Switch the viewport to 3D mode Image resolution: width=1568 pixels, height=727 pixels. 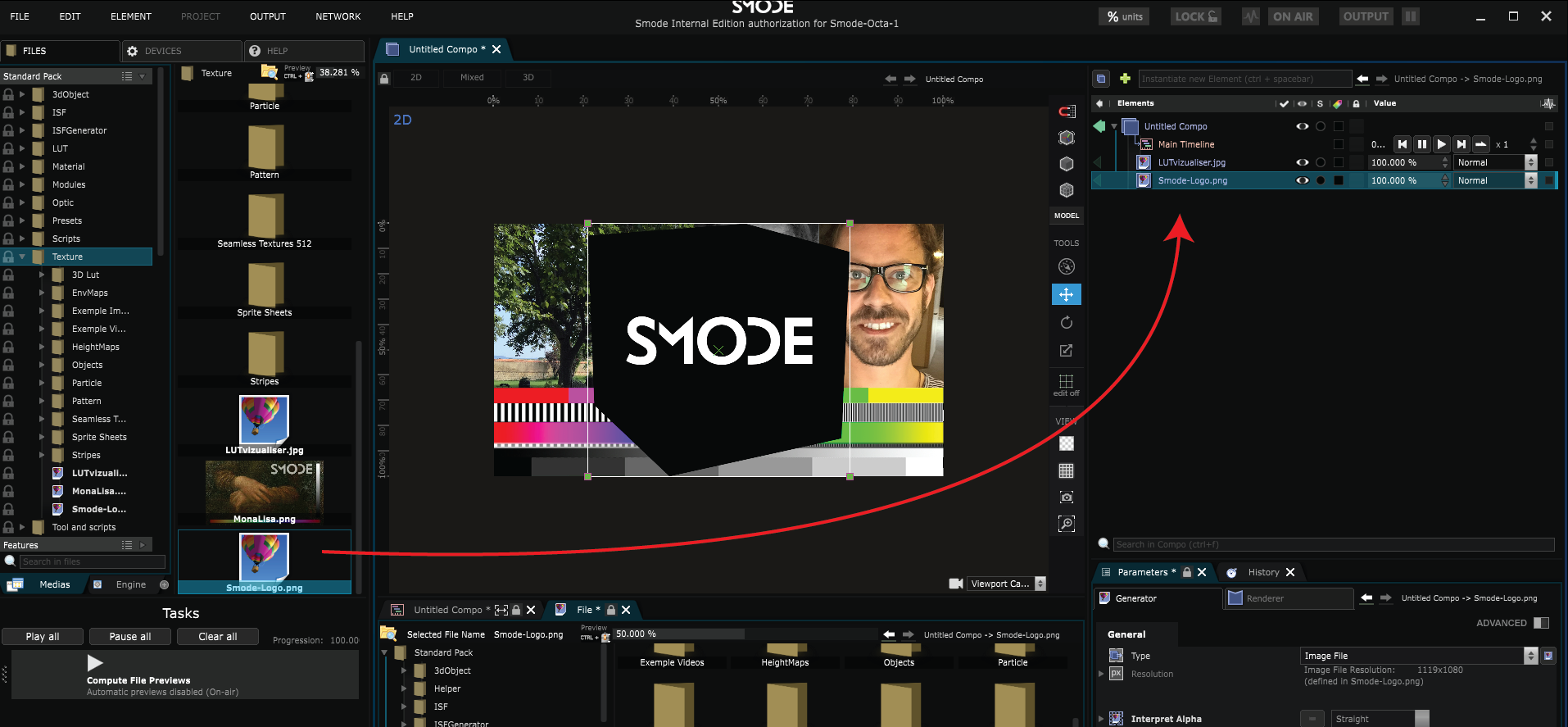[528, 77]
